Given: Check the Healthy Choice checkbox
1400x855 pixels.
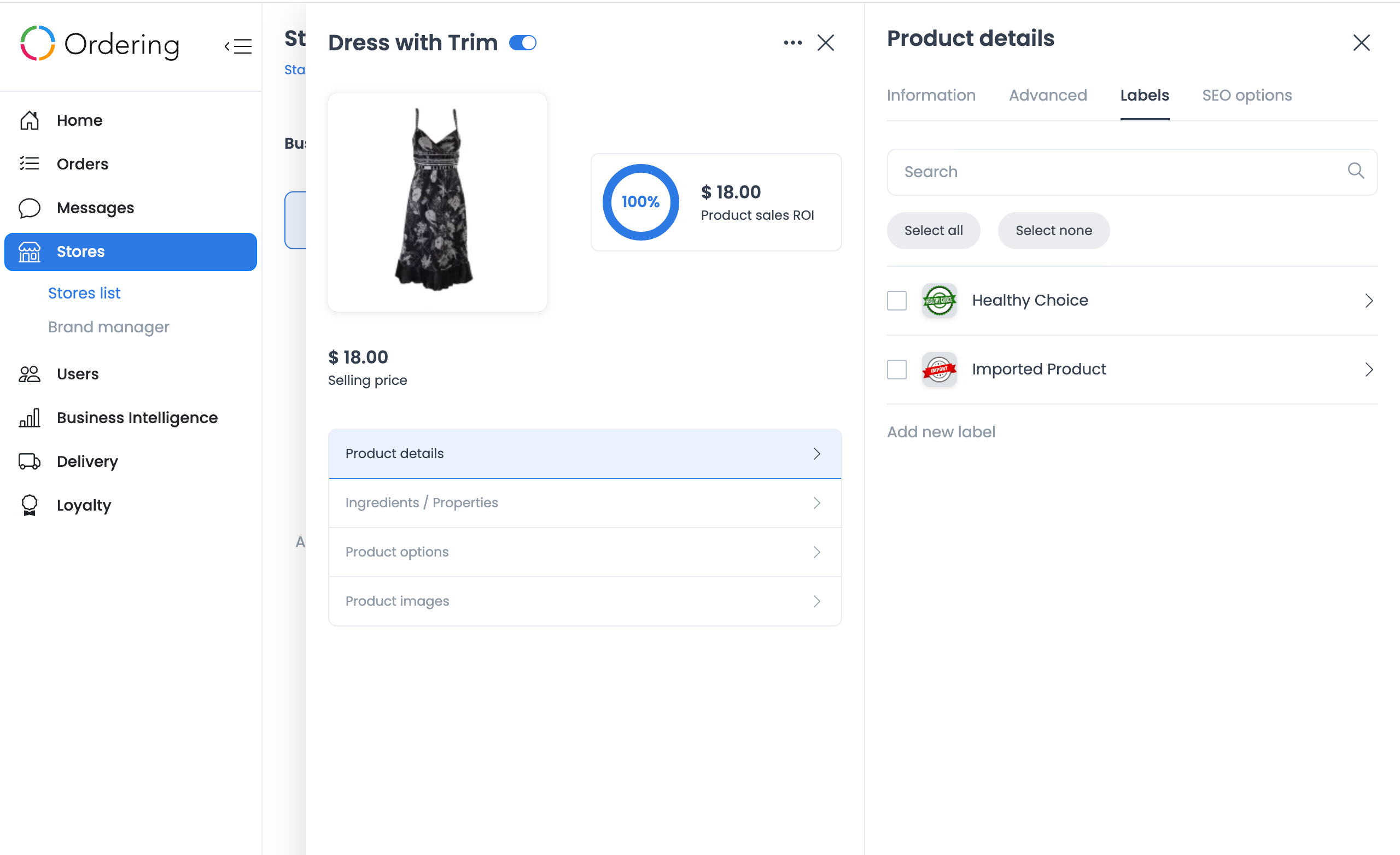Looking at the screenshot, I should 896,301.
